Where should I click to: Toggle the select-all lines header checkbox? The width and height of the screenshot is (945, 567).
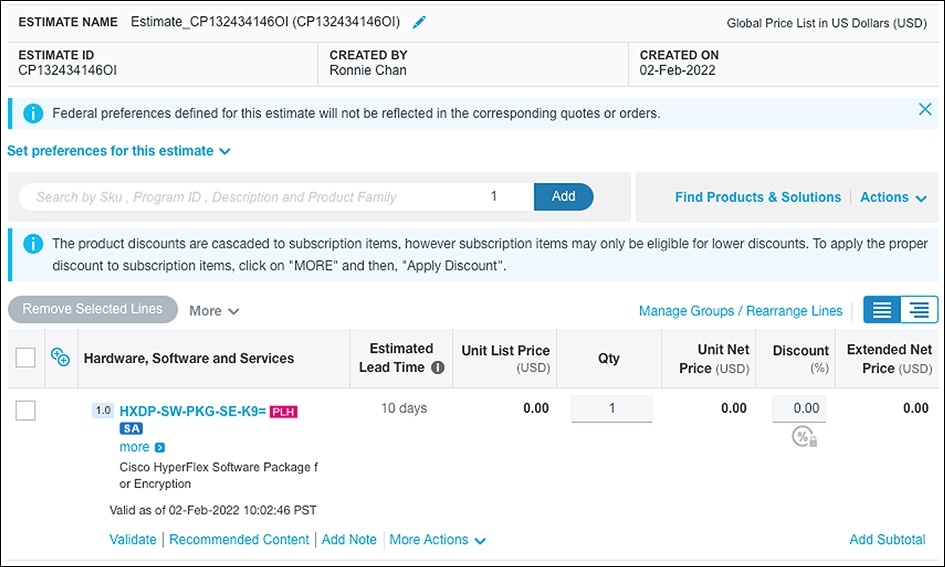(x=26, y=358)
